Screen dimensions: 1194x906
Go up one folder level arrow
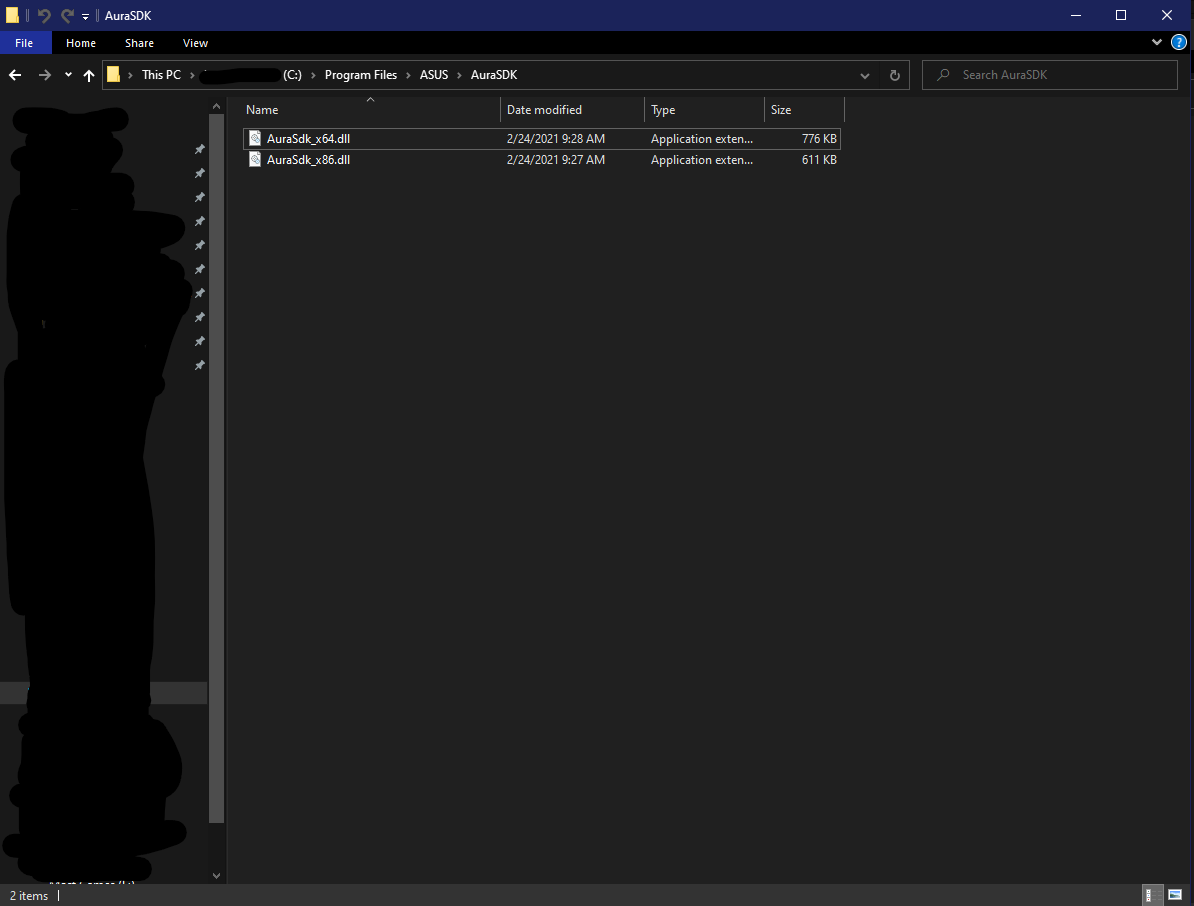click(x=88, y=75)
